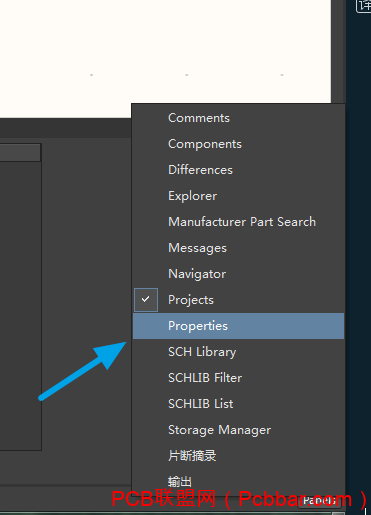This screenshot has width=371, height=515.
Task: Open the Explorer panel
Action: point(238,196)
